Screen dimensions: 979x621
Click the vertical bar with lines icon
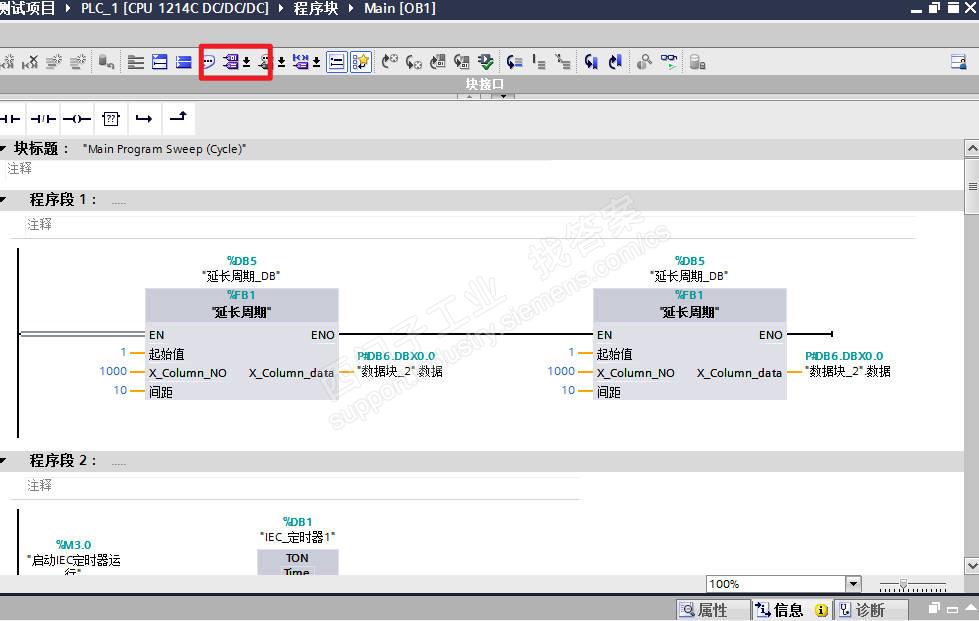[539, 62]
